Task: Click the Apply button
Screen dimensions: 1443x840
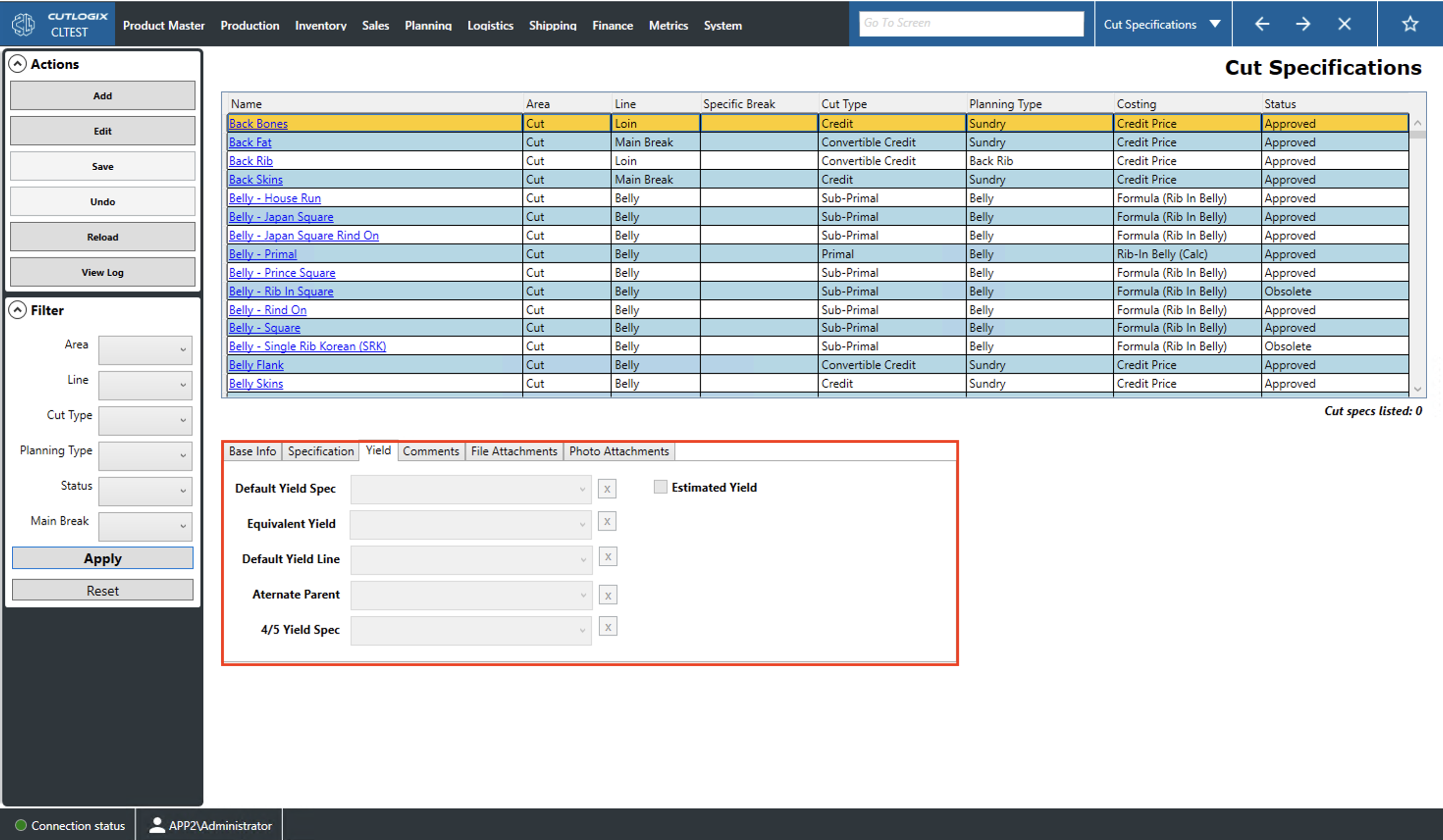Action: coord(103,558)
